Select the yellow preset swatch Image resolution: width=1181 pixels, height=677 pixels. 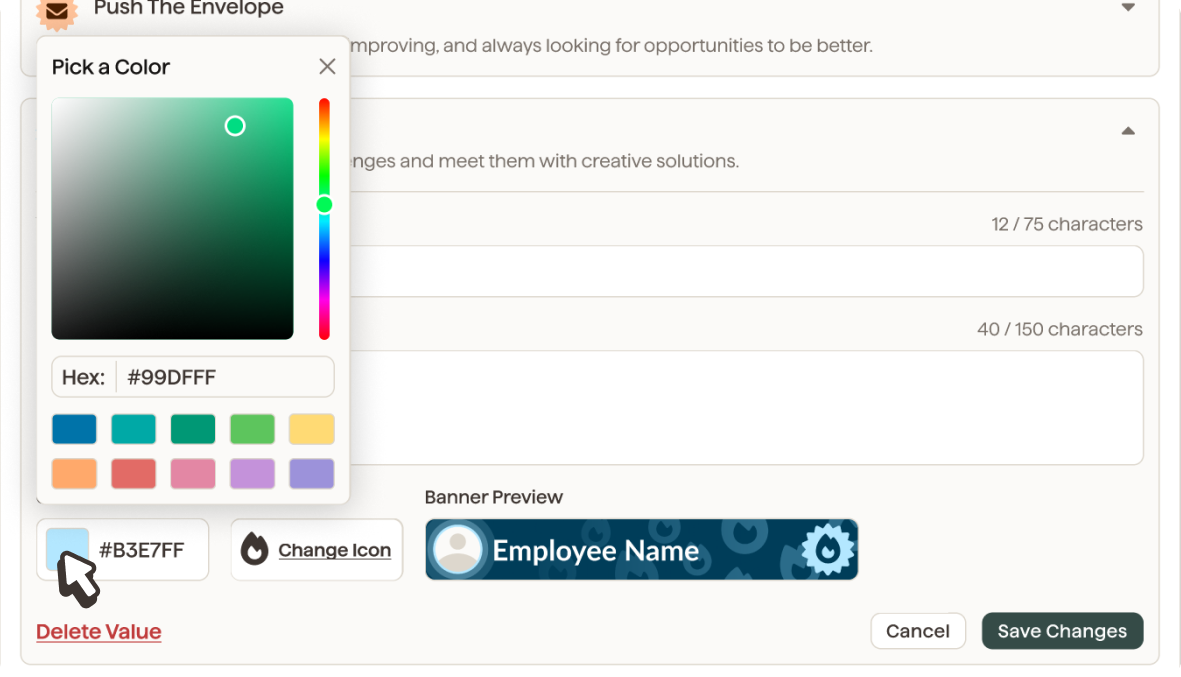311,428
